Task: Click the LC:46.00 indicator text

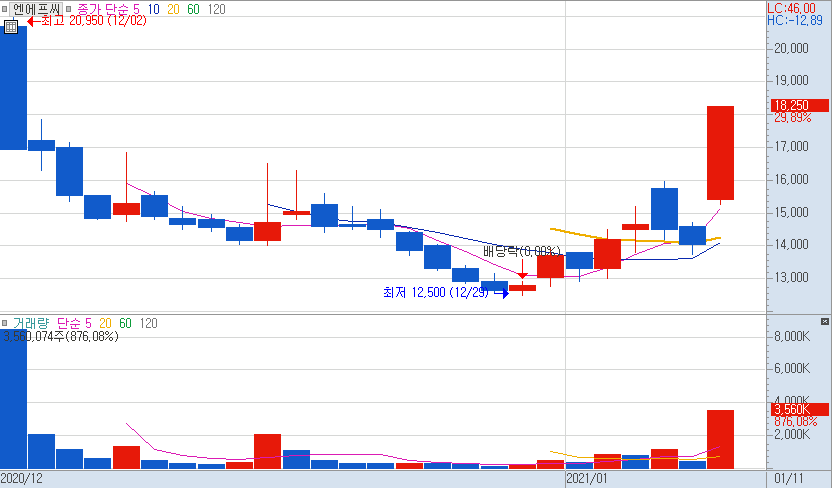Action: [x=792, y=8]
